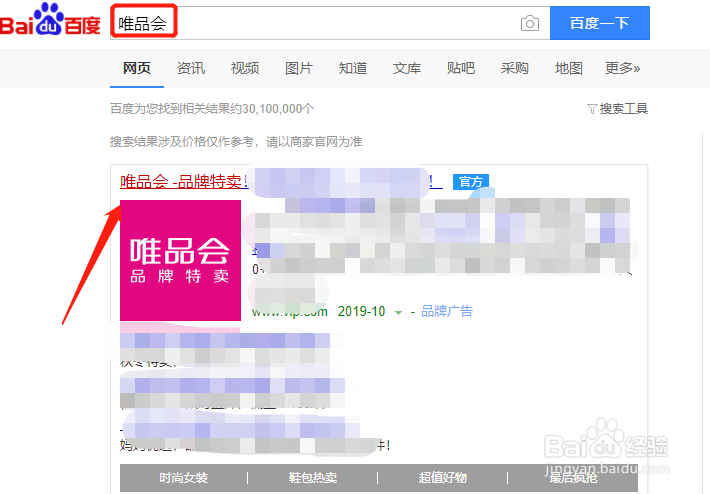710x494 pixels.
Task: Expand the dropdown arrow next to 2019-10
Action: (x=398, y=312)
